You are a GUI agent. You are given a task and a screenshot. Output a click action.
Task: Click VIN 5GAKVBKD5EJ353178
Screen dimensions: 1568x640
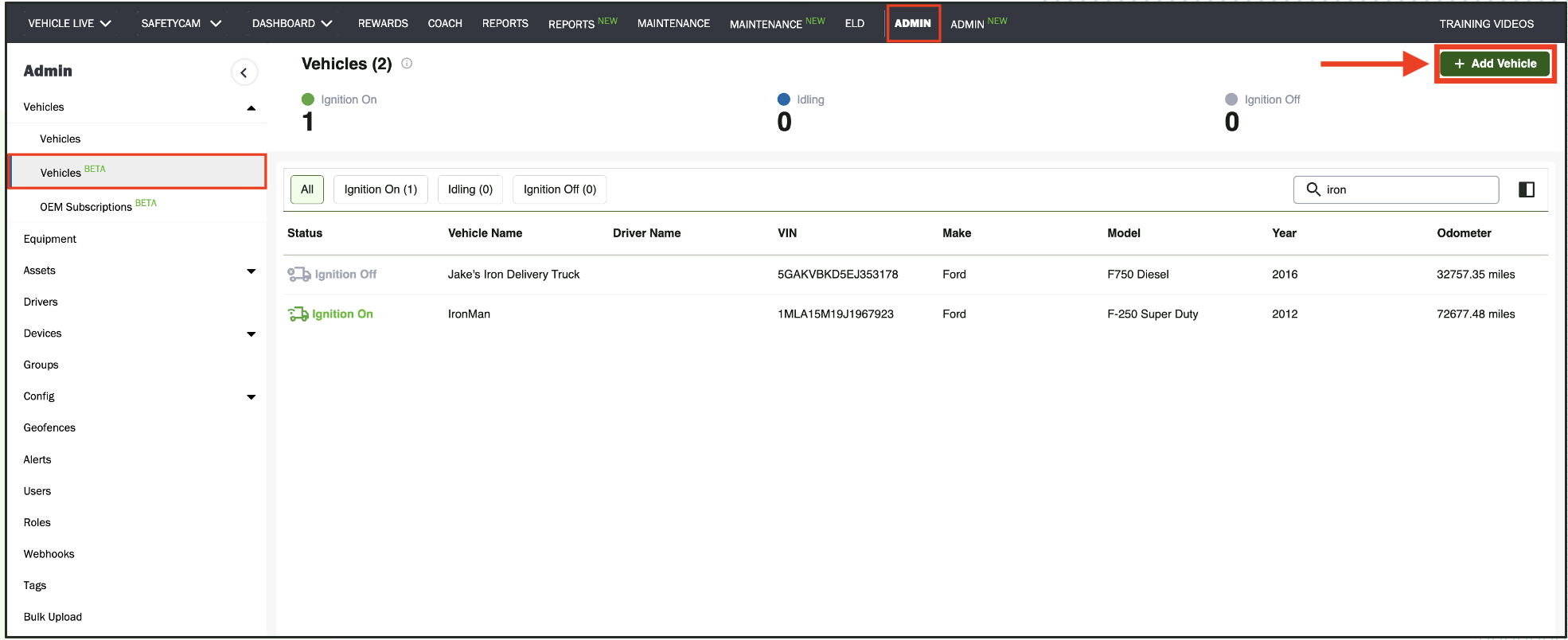point(837,275)
